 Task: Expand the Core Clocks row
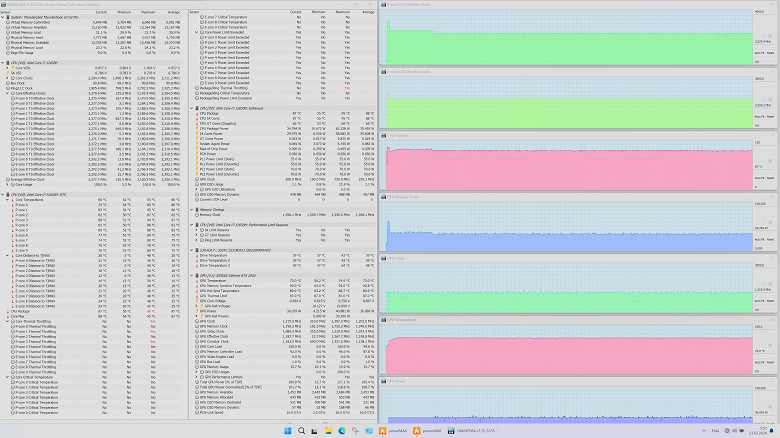(x=7, y=78)
